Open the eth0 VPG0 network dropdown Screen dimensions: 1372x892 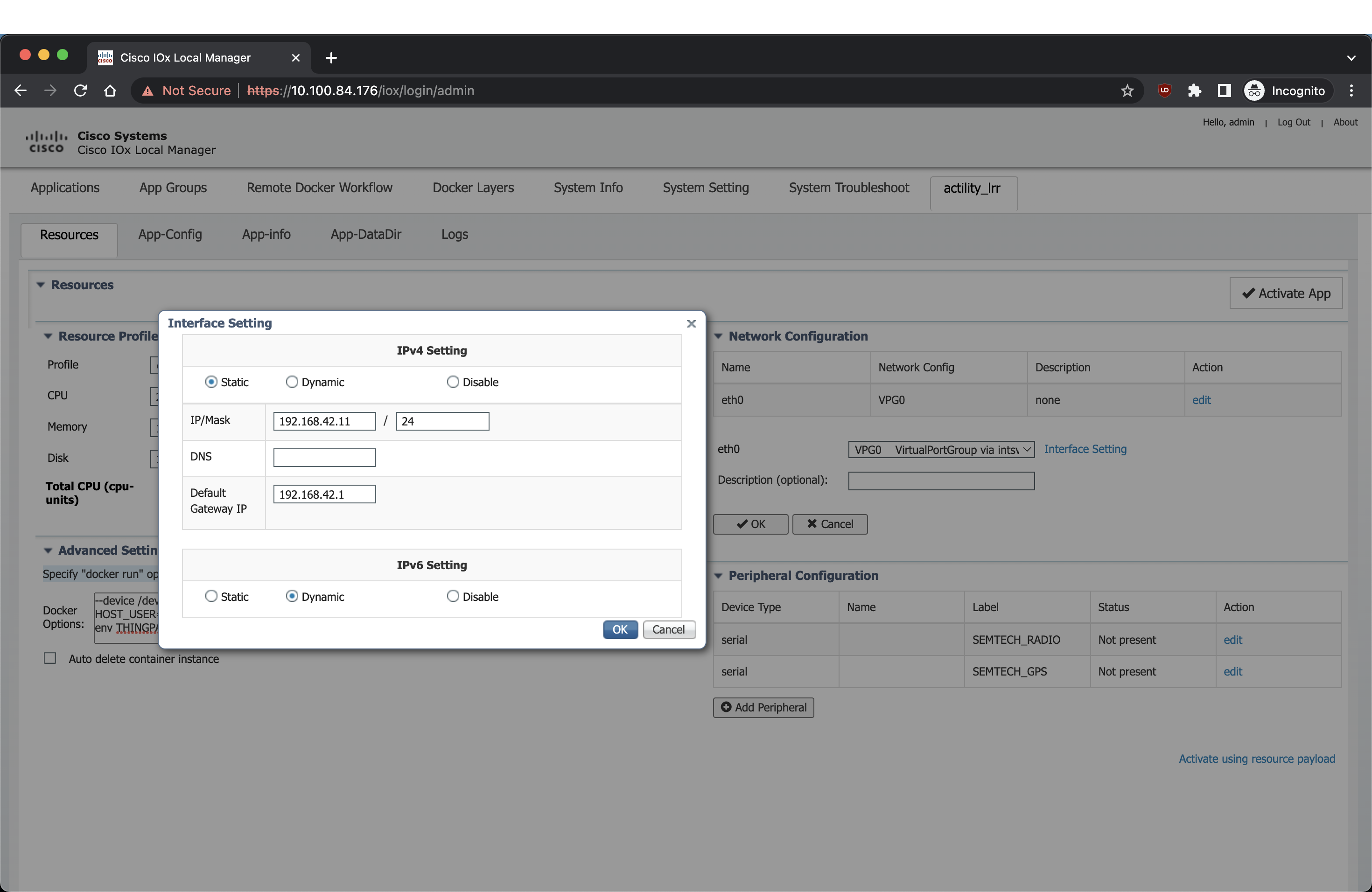(x=941, y=449)
